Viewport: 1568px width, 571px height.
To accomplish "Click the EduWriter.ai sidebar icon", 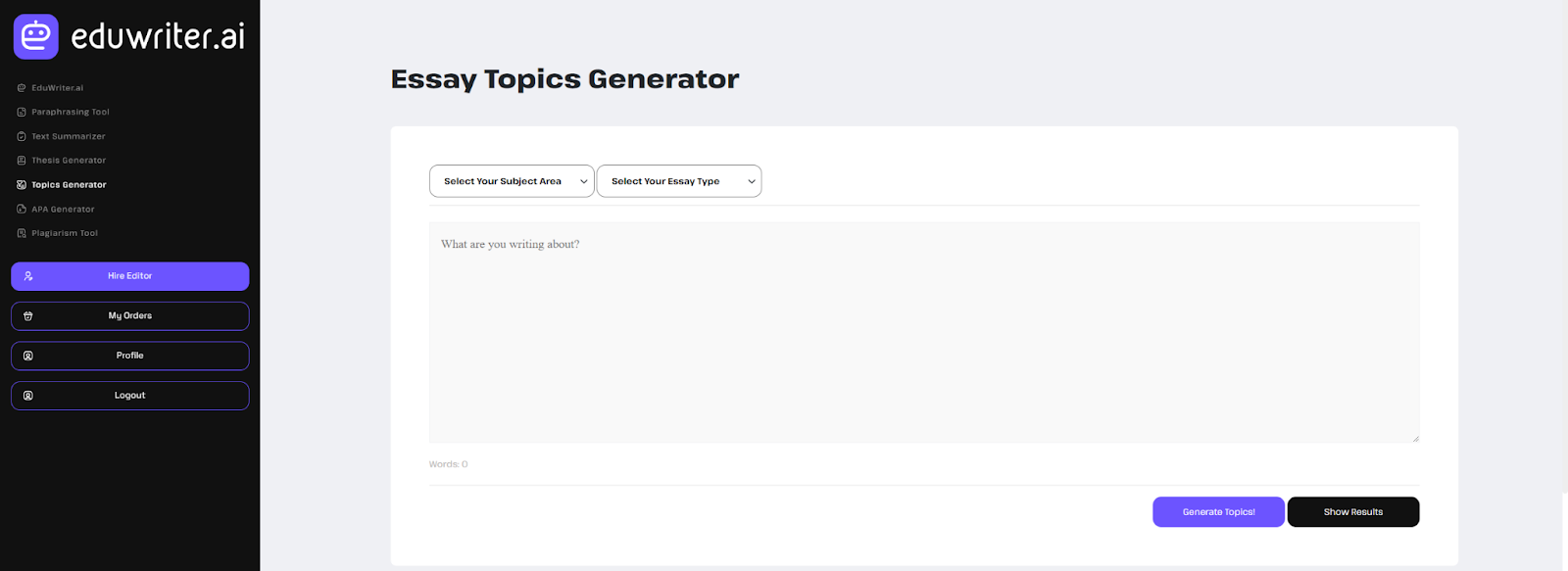I will coord(22,88).
